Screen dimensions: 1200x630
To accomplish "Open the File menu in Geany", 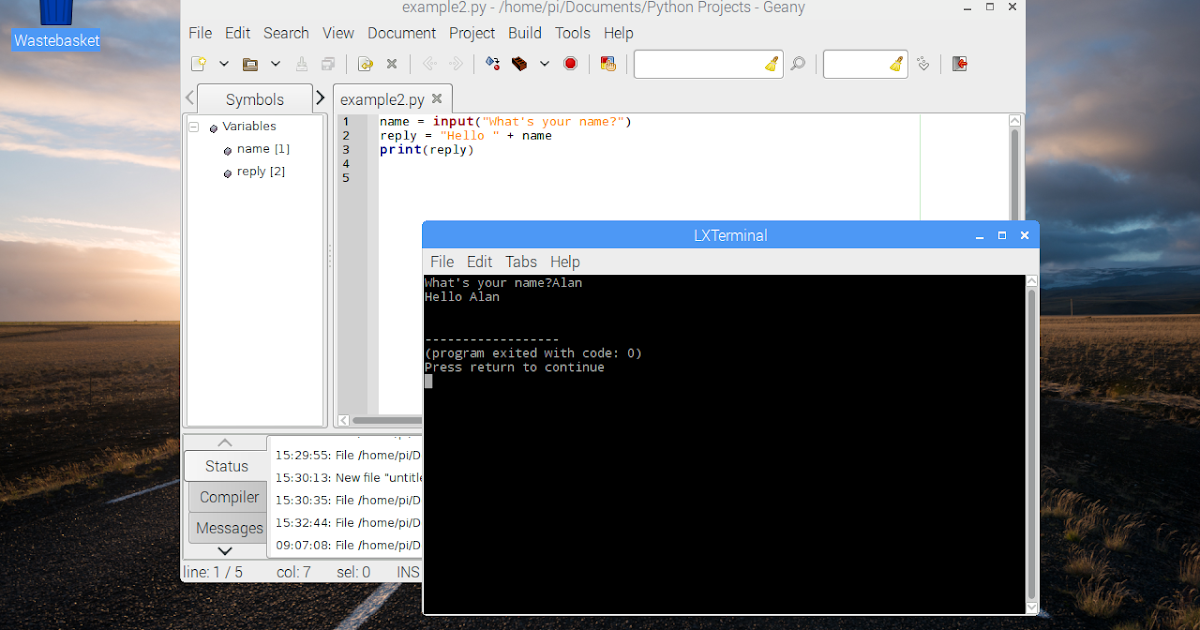I will point(200,33).
